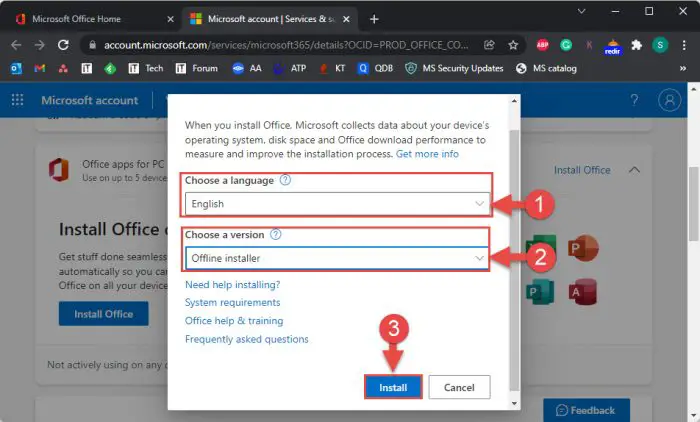Open the Microsoft app launcher grid
700x422 pixels.
pos(17,100)
